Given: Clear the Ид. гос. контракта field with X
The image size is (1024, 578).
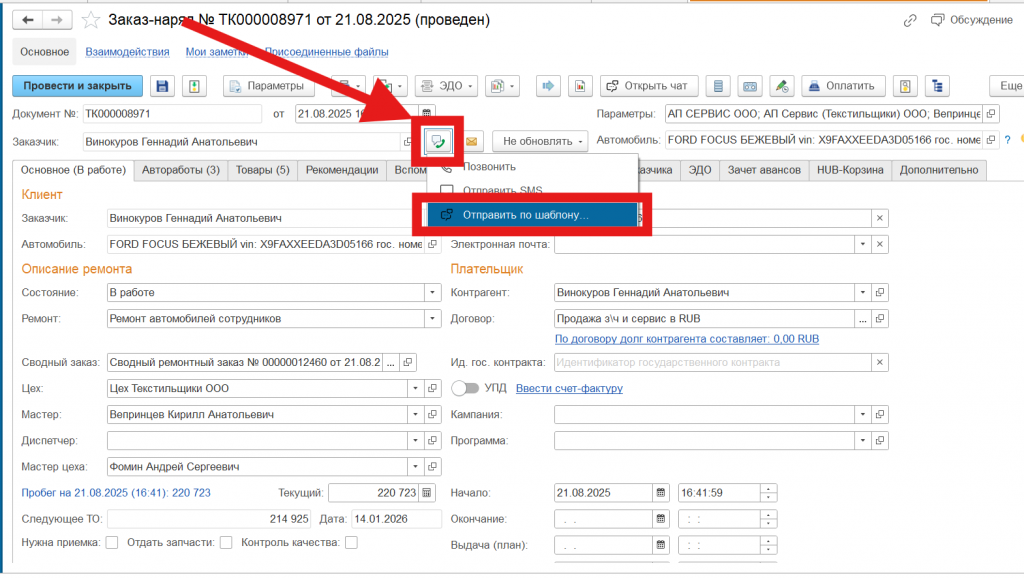Looking at the screenshot, I should [x=880, y=362].
